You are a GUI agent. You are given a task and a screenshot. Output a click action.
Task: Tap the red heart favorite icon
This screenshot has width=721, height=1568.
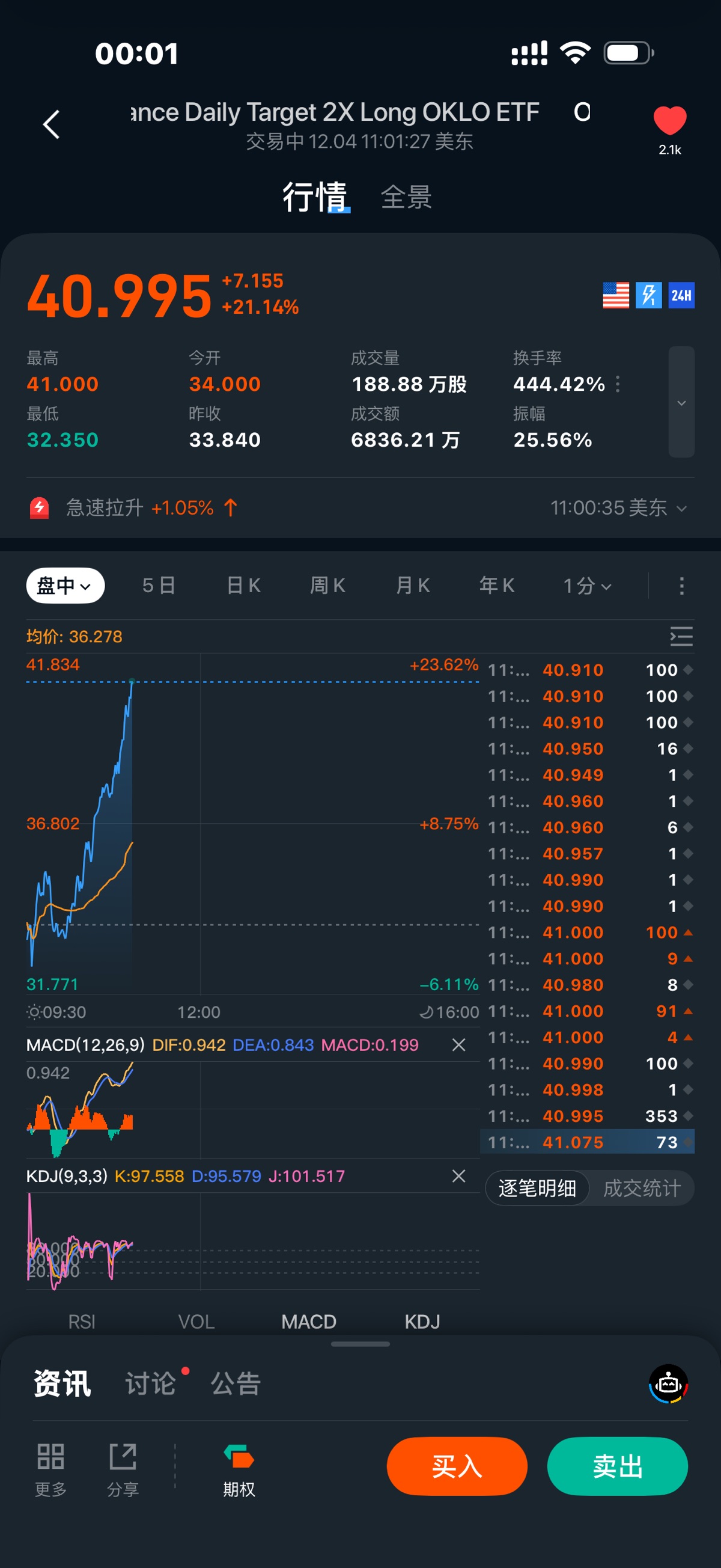[669, 120]
